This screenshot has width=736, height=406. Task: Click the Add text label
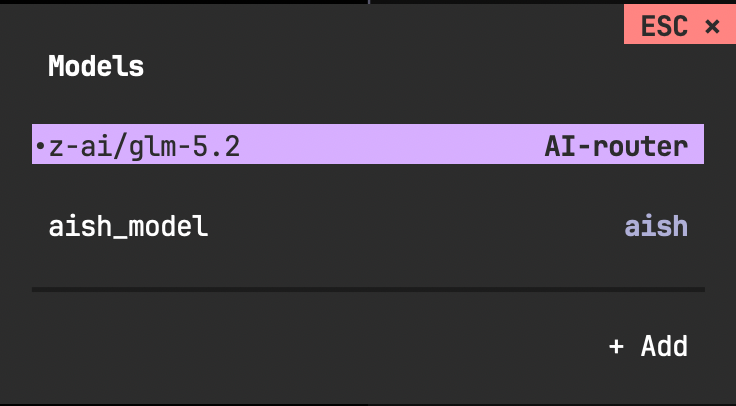point(664,347)
